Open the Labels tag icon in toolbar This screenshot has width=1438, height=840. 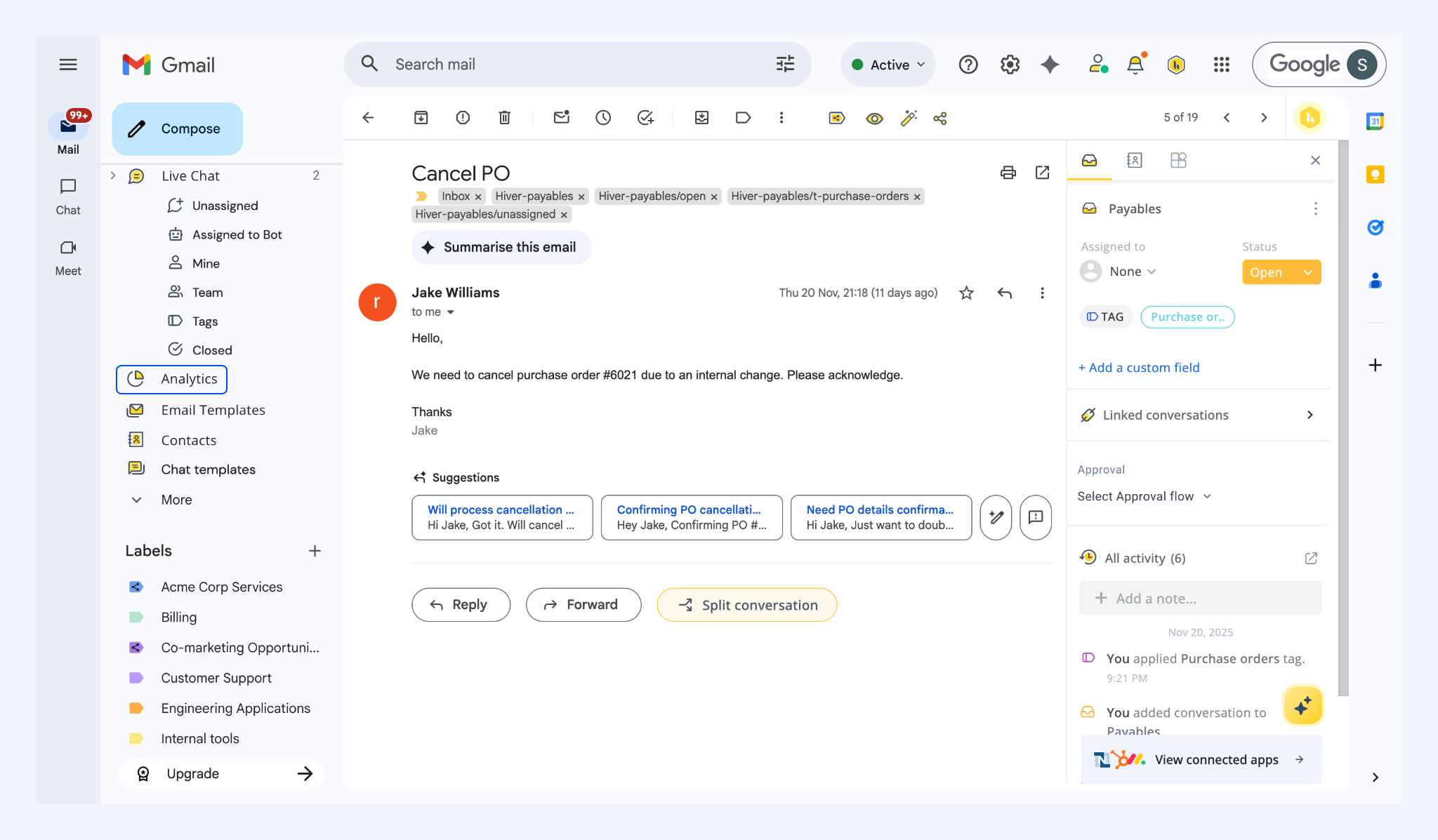click(x=743, y=118)
